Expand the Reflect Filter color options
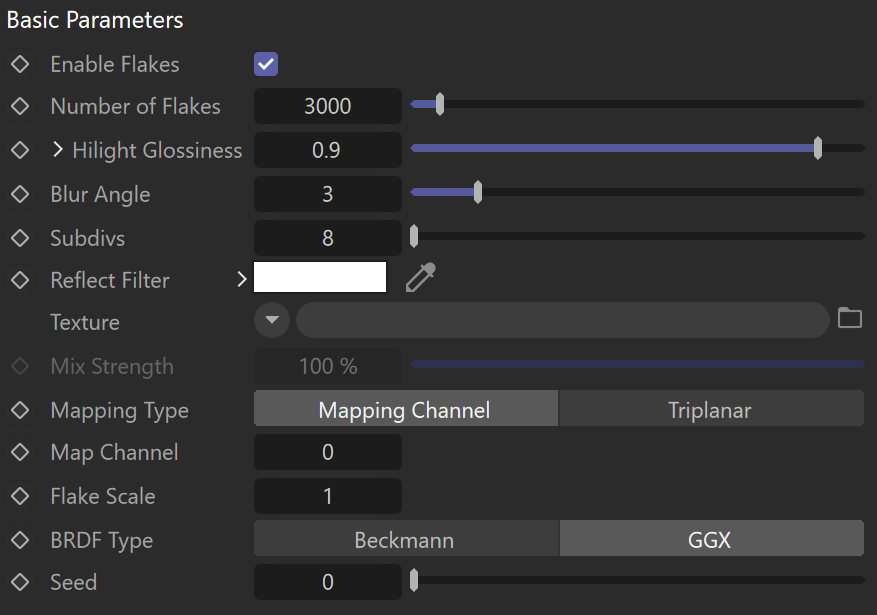Screen dimensions: 877x615 tap(241, 279)
